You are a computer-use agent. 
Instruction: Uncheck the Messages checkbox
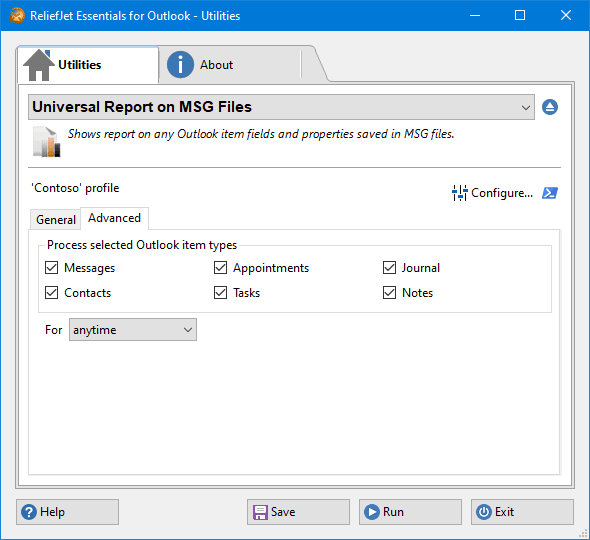click(52, 268)
